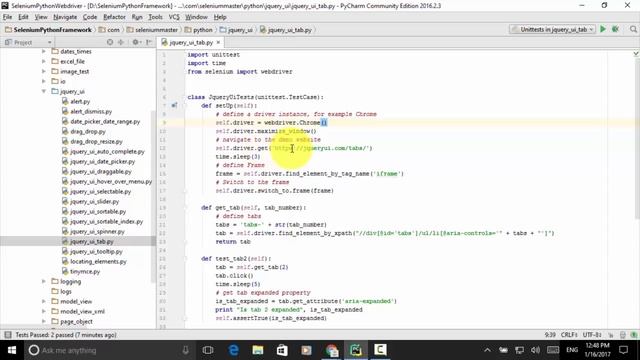This screenshot has width=640, height=360.
Task: Open File Explorer from taskbar
Action: [258, 350]
